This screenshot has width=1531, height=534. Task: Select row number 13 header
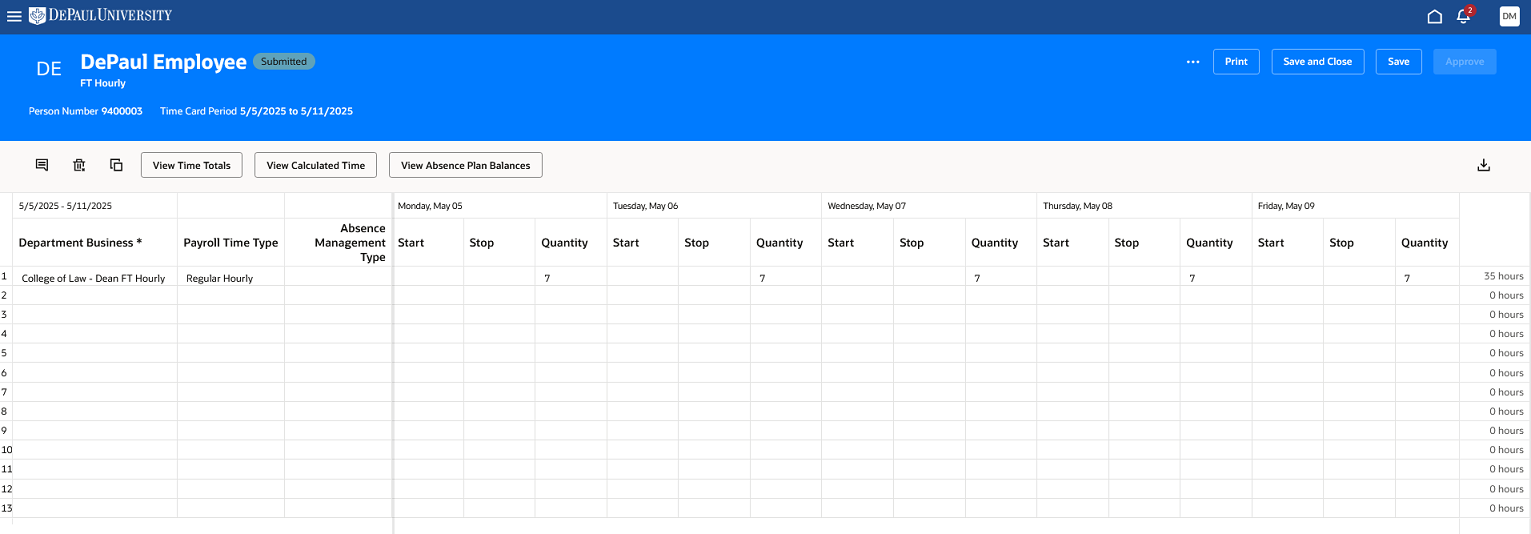click(6, 508)
